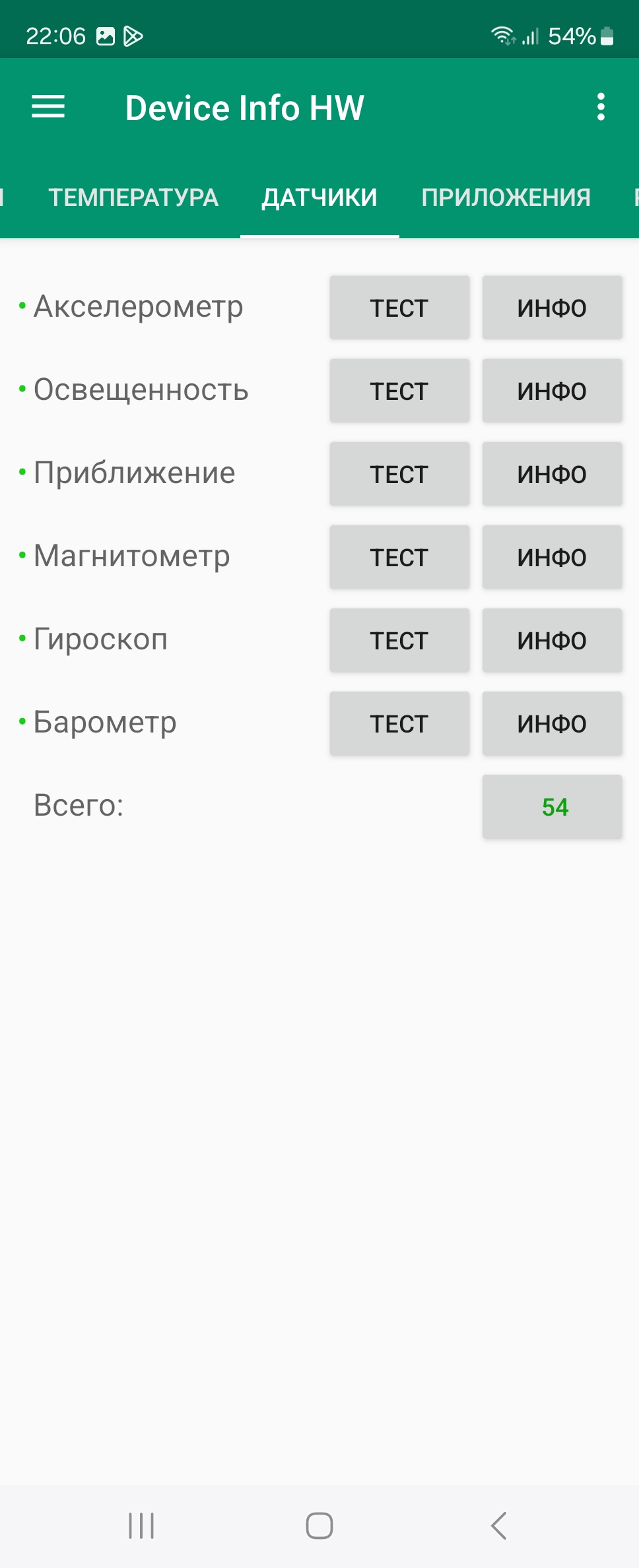Tap the image notification icon in status bar

coord(106,36)
